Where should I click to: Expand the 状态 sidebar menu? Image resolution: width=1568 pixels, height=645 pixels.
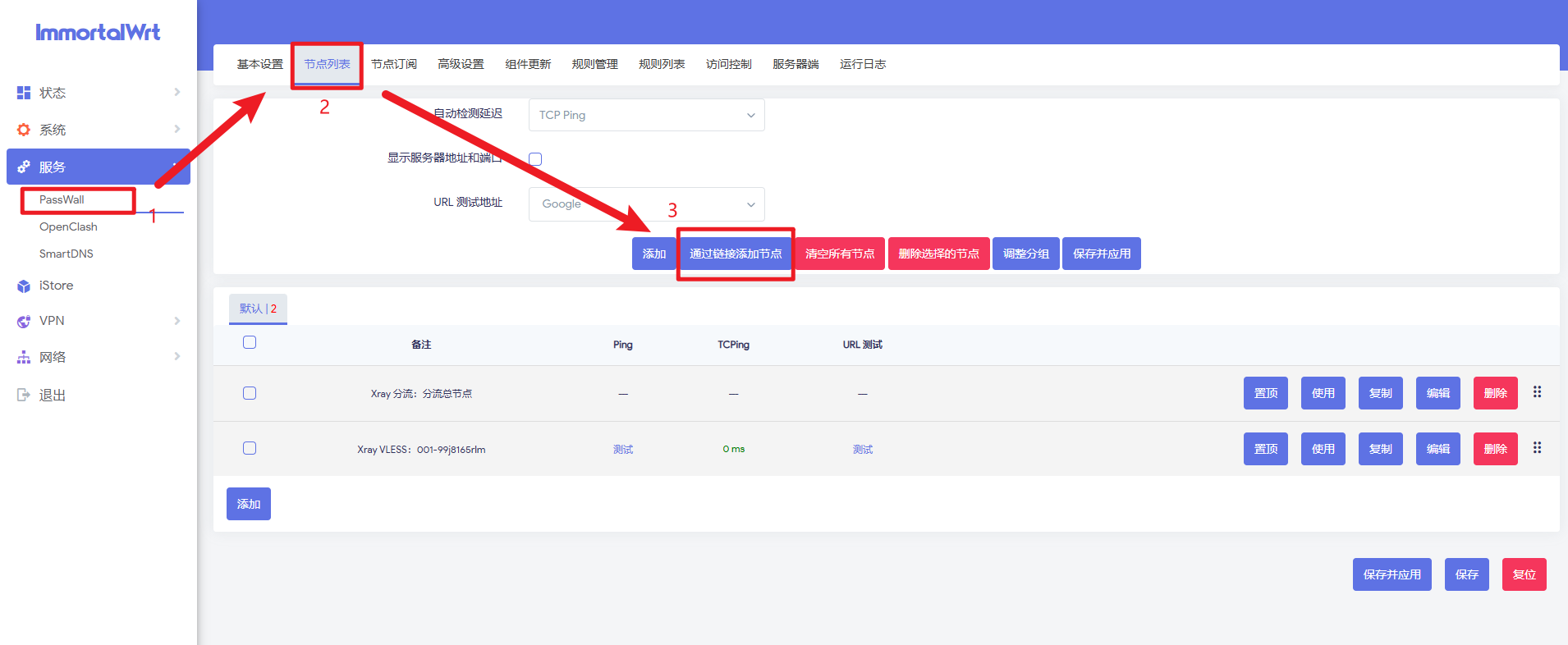click(99, 93)
